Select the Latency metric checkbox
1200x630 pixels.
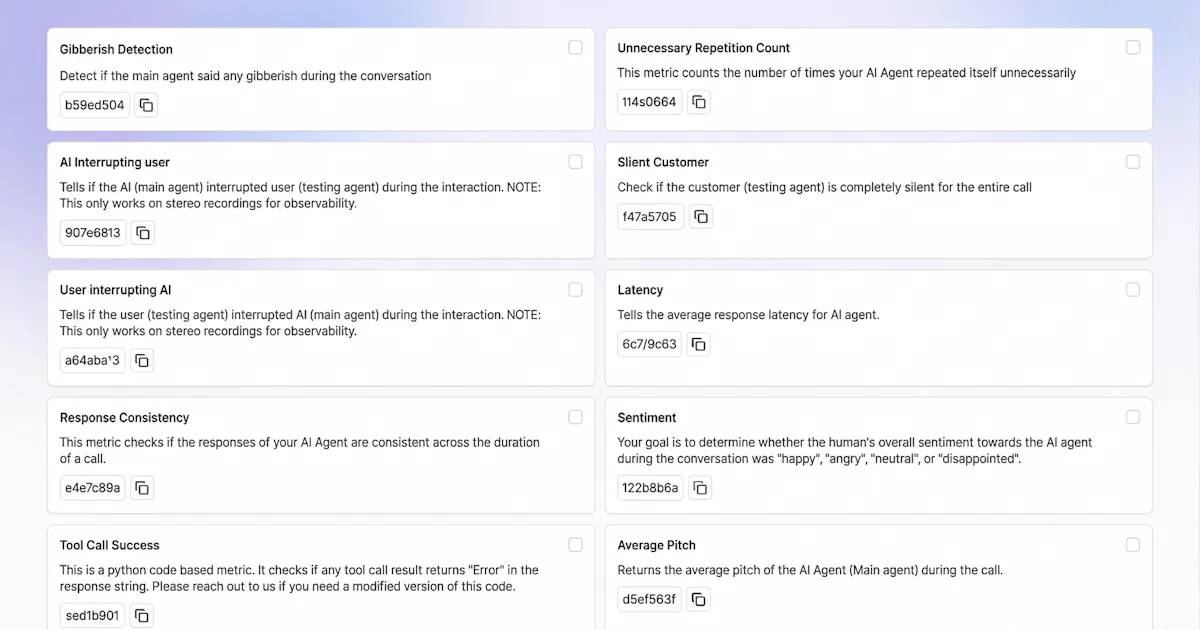pos(1133,290)
